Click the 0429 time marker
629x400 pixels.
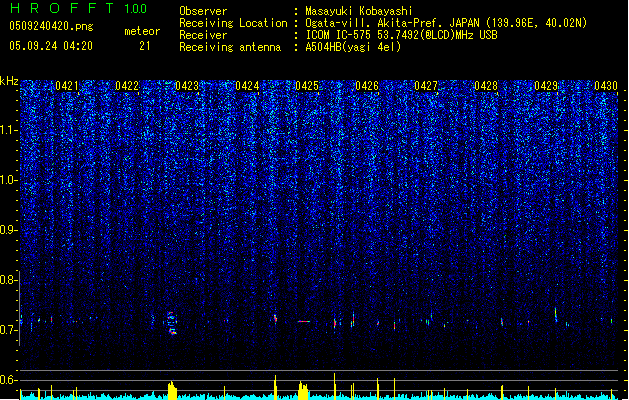(546, 86)
